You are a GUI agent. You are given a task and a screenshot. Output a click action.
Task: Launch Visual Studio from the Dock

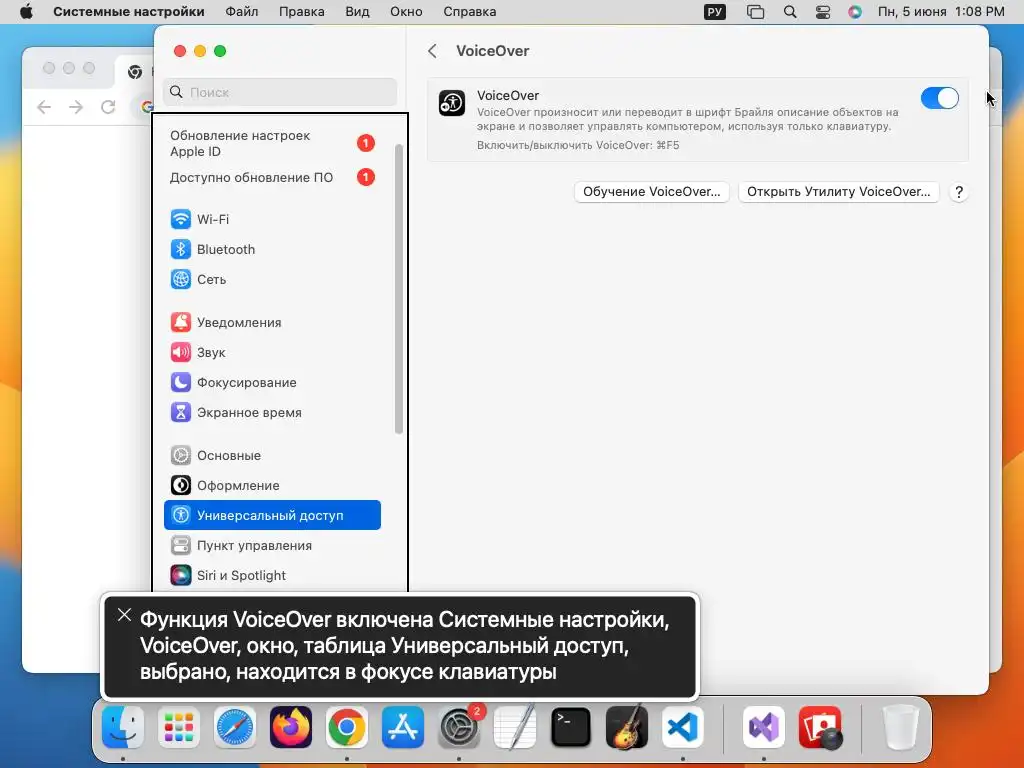click(764, 727)
